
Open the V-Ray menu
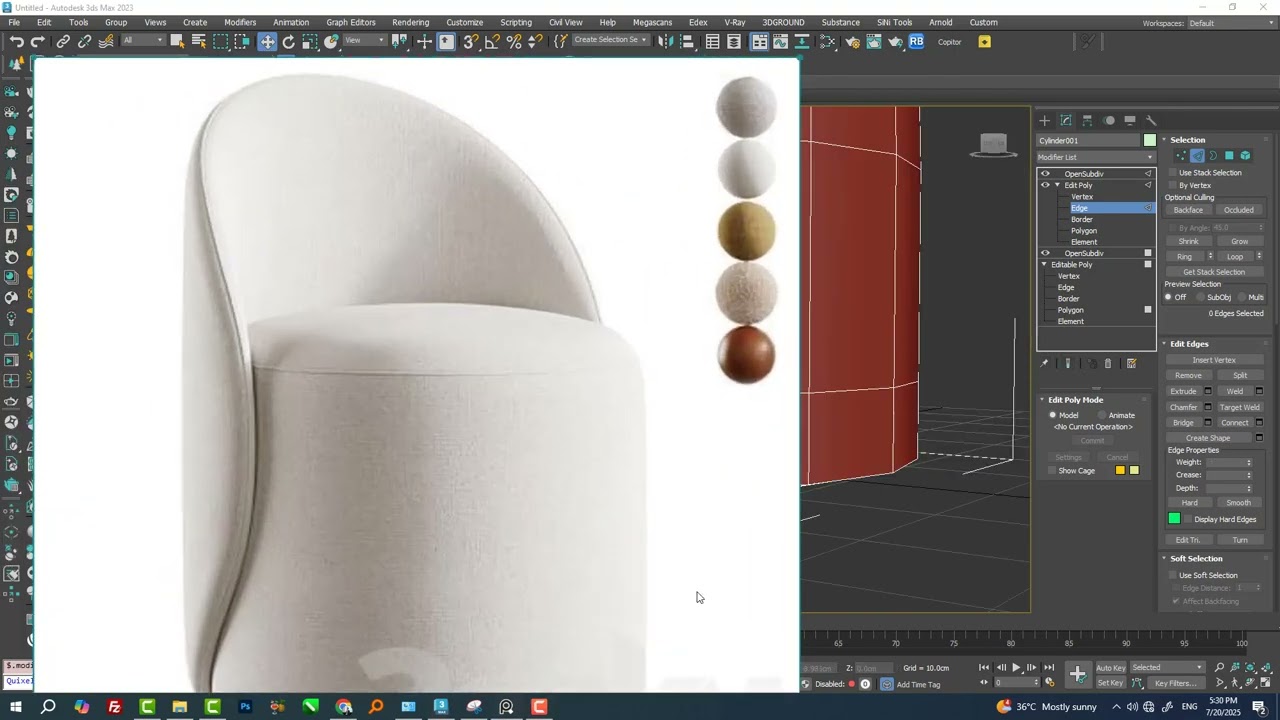[x=734, y=22]
